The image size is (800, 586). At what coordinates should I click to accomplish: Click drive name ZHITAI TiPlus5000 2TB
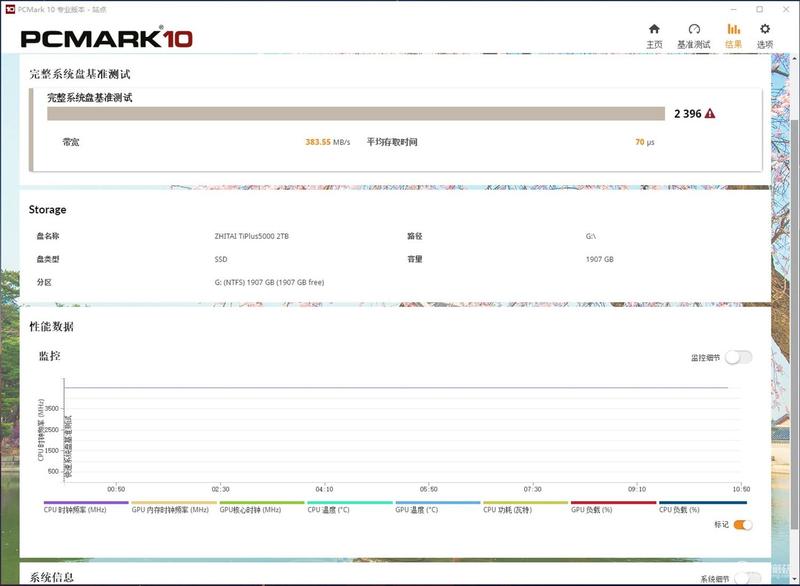[x=252, y=236]
